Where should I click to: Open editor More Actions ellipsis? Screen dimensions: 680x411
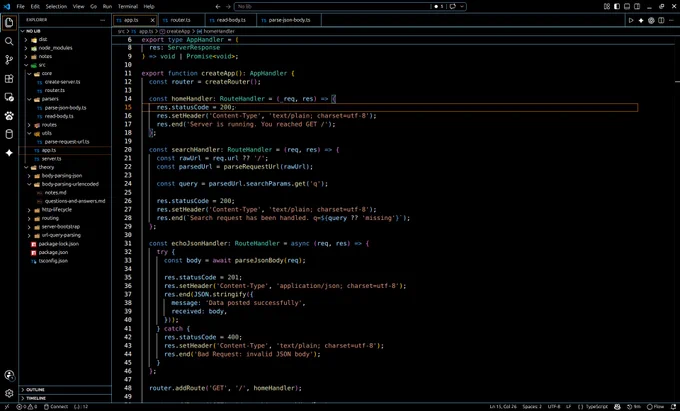click(x=671, y=20)
